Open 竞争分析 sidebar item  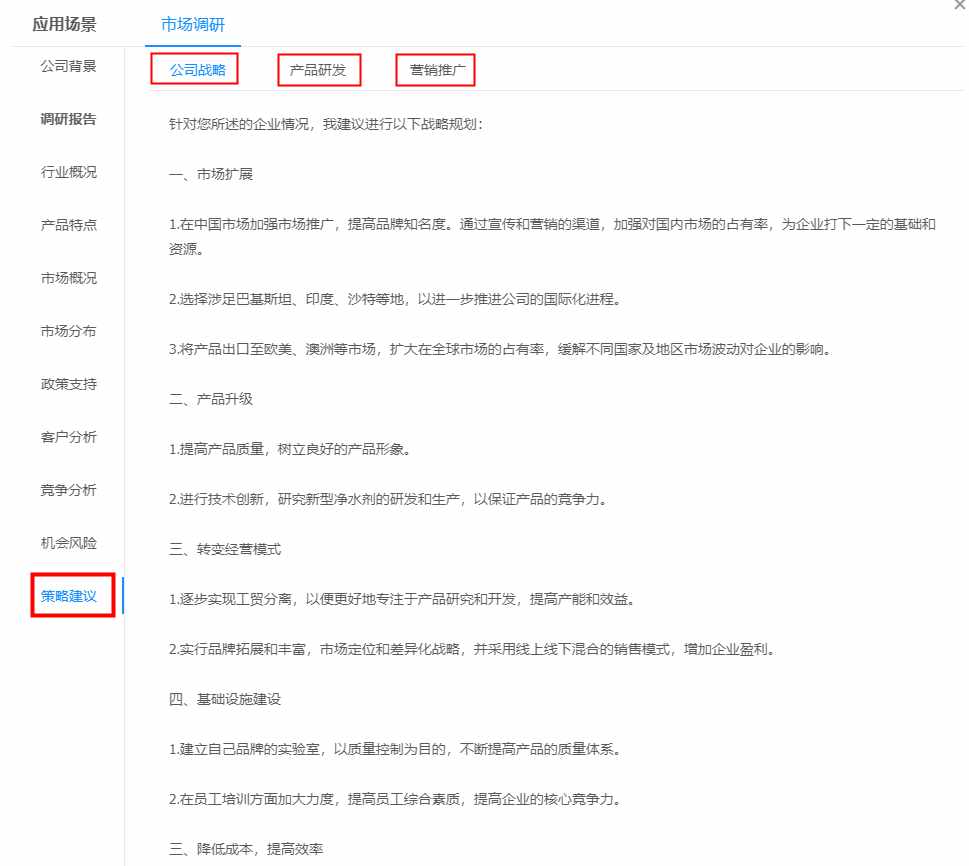pyautogui.click(x=69, y=490)
